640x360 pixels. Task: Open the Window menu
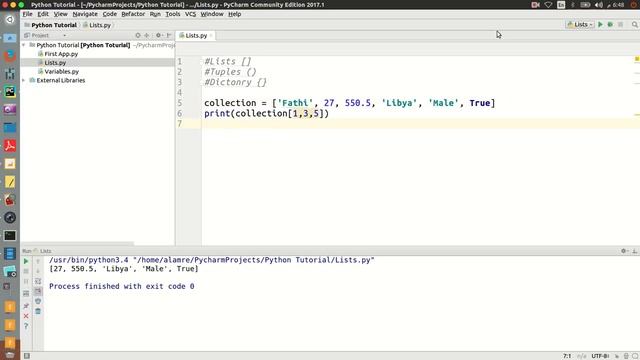point(212,14)
